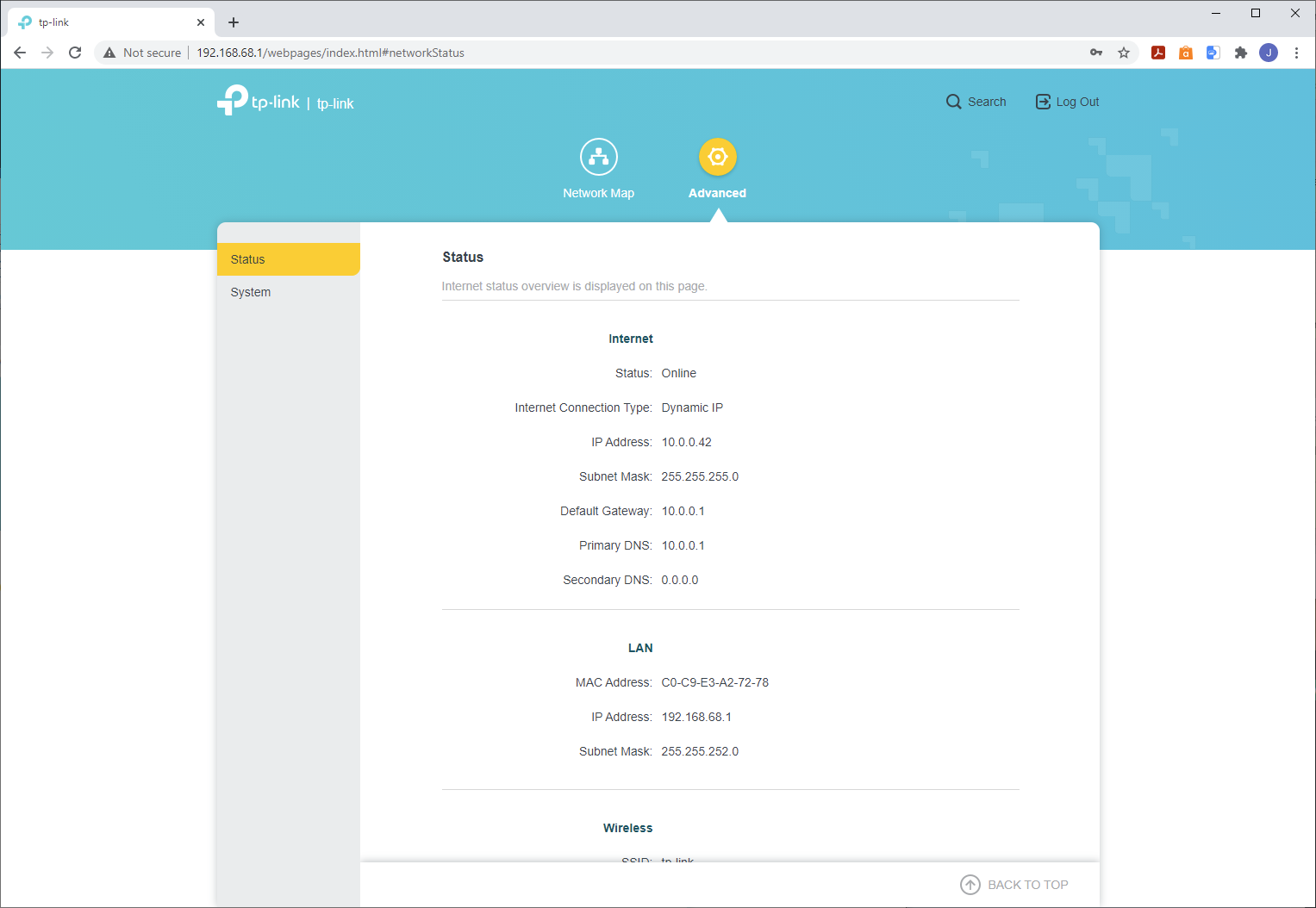Click the Search text link

(x=987, y=102)
